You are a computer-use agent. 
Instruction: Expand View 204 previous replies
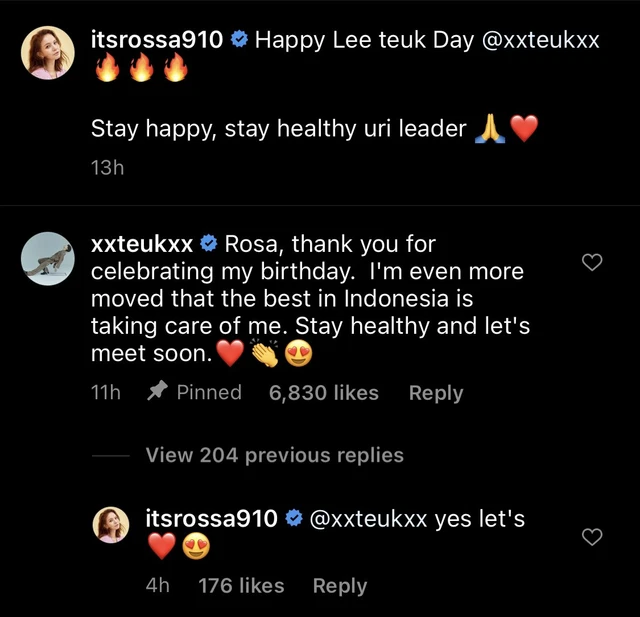tap(275, 455)
